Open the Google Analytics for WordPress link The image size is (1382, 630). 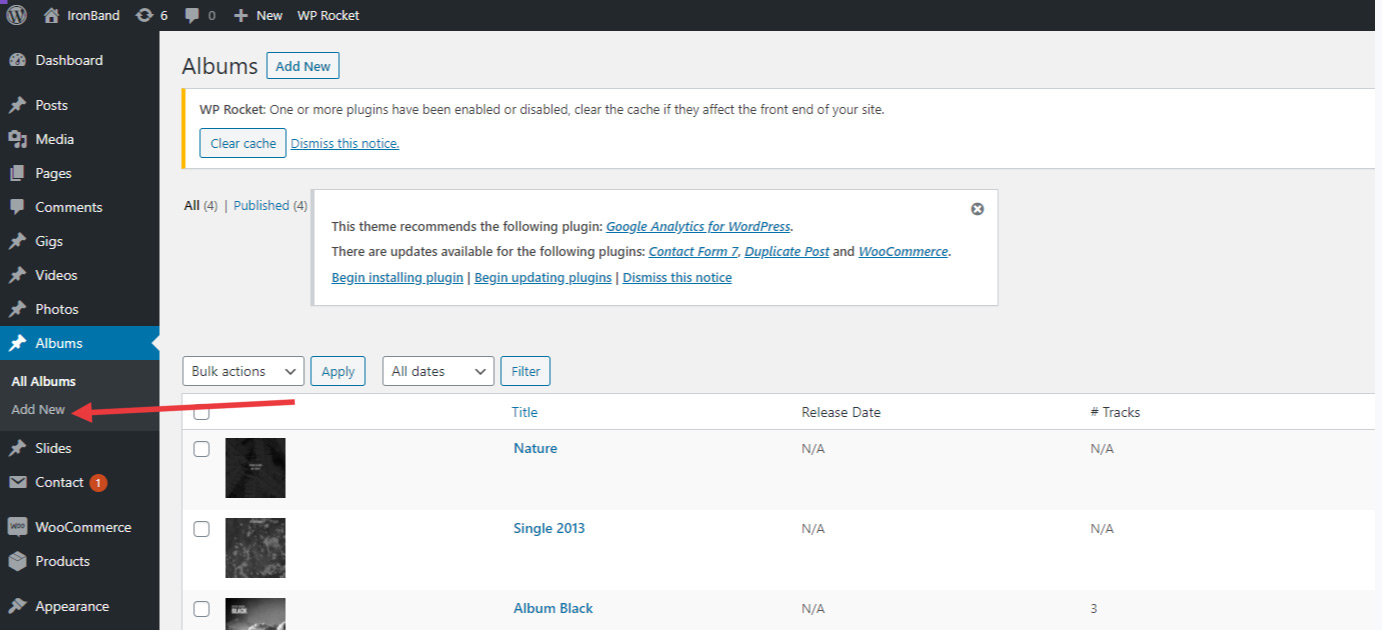698,226
